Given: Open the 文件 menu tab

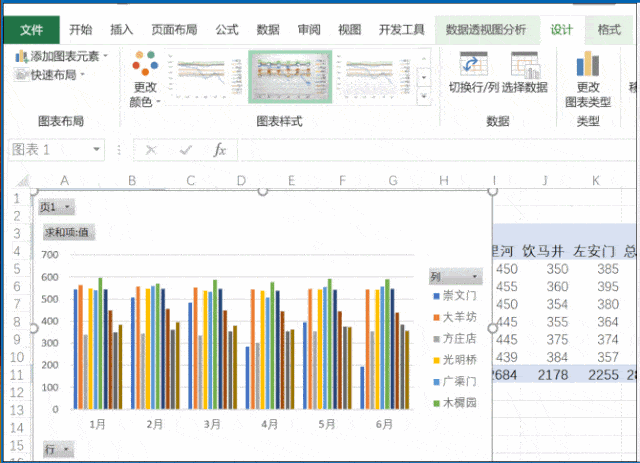Looking at the screenshot, I should (31, 29).
